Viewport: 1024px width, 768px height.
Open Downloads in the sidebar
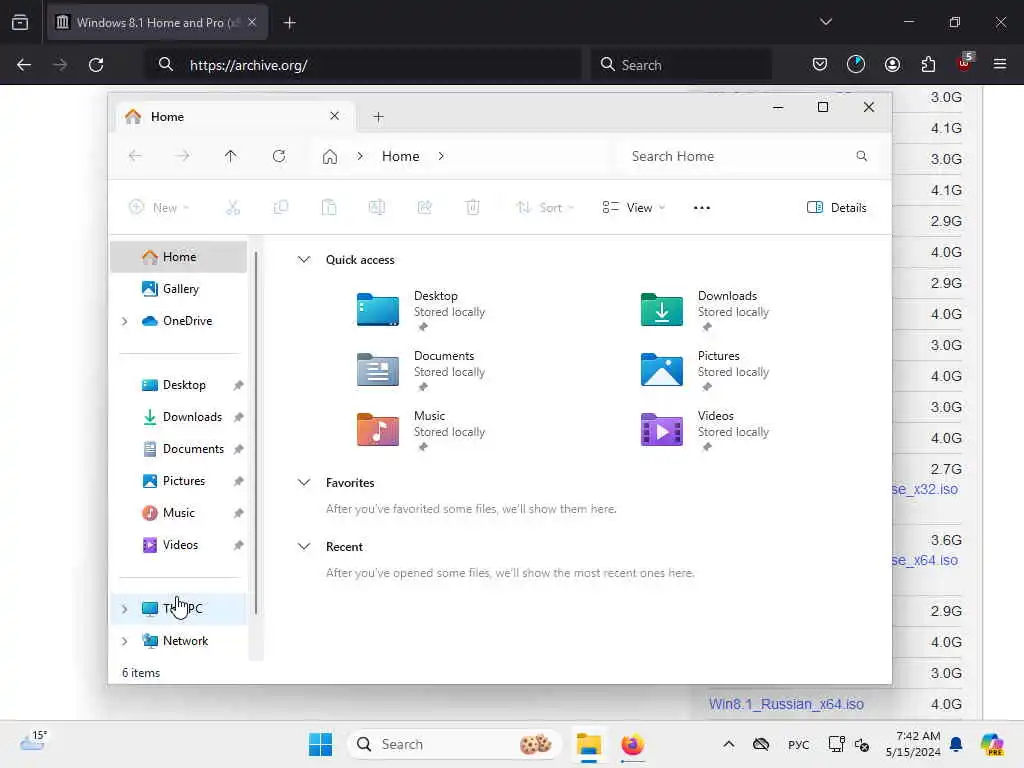click(x=178, y=417)
